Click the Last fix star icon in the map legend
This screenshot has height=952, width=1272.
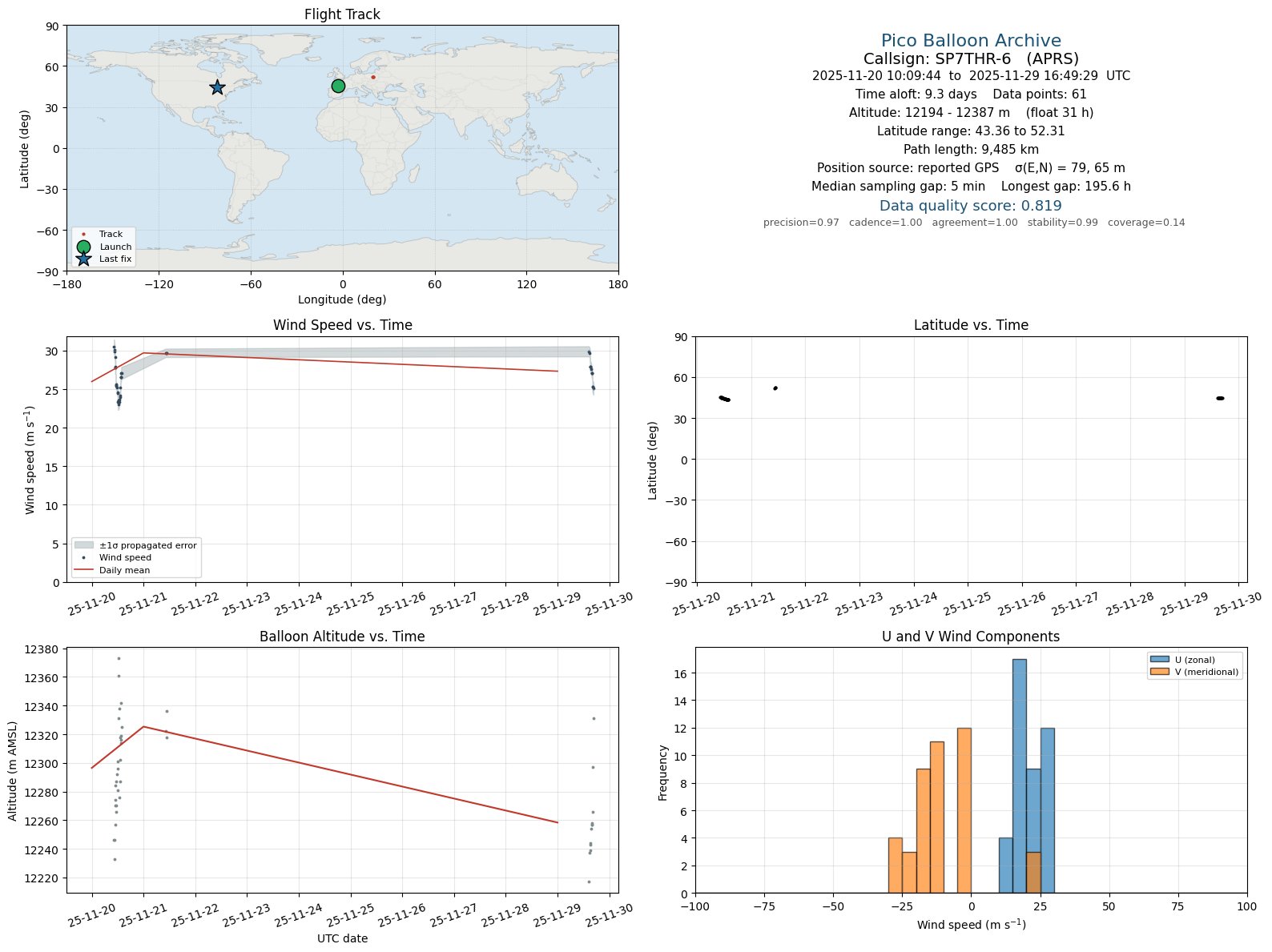[83, 259]
